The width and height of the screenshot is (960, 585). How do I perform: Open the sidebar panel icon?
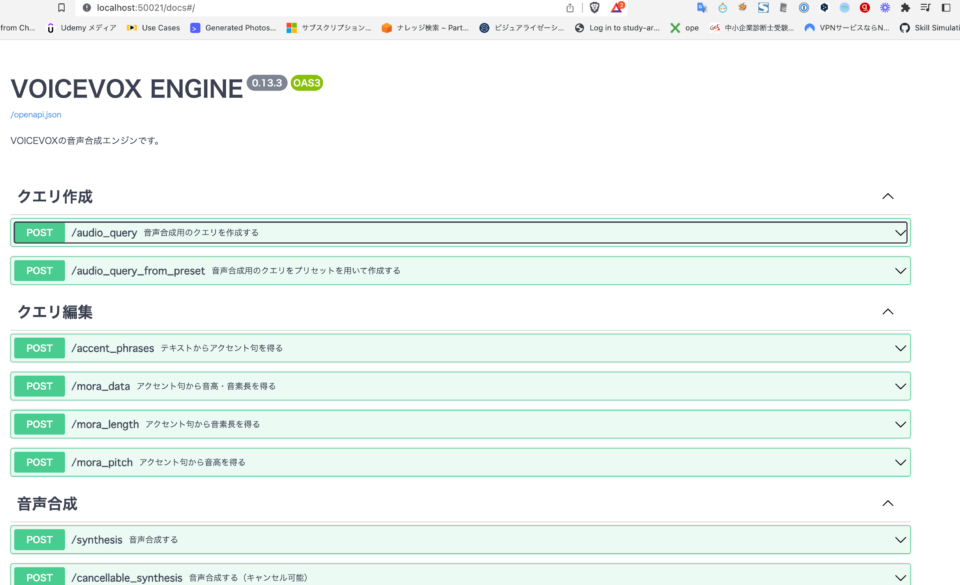pyautogui.click(x=944, y=9)
